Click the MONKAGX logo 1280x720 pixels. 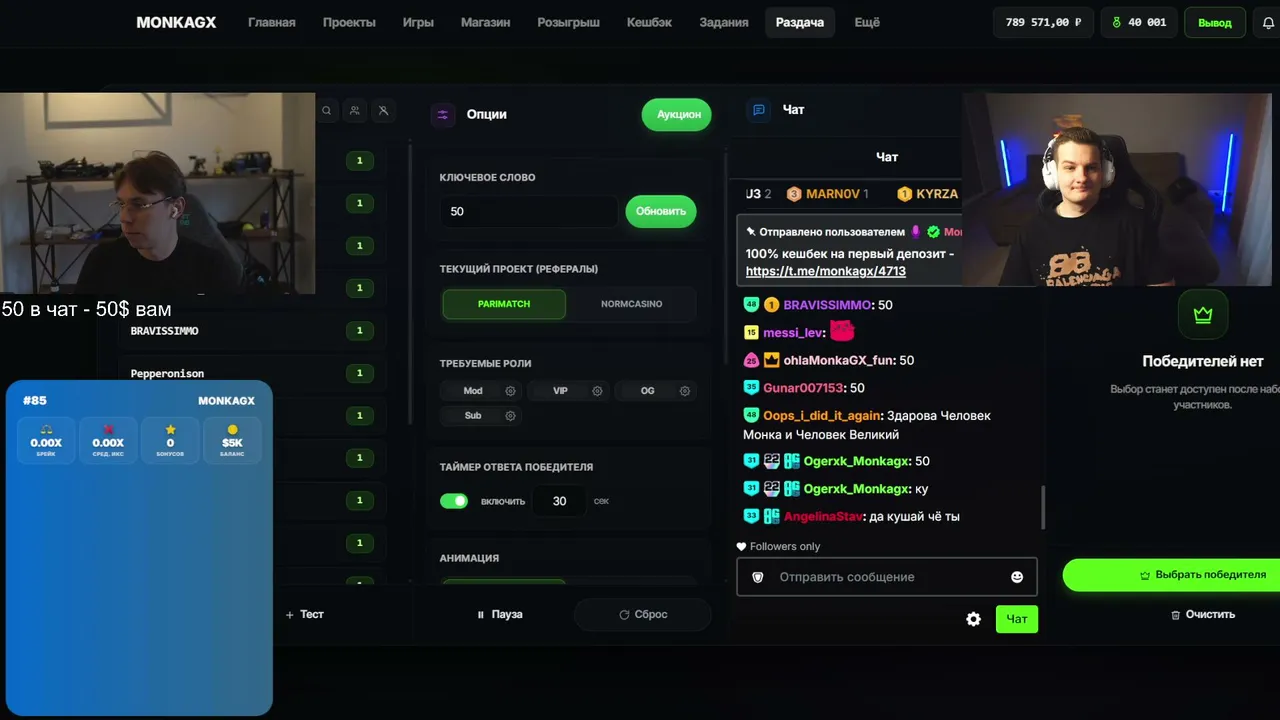(176, 22)
